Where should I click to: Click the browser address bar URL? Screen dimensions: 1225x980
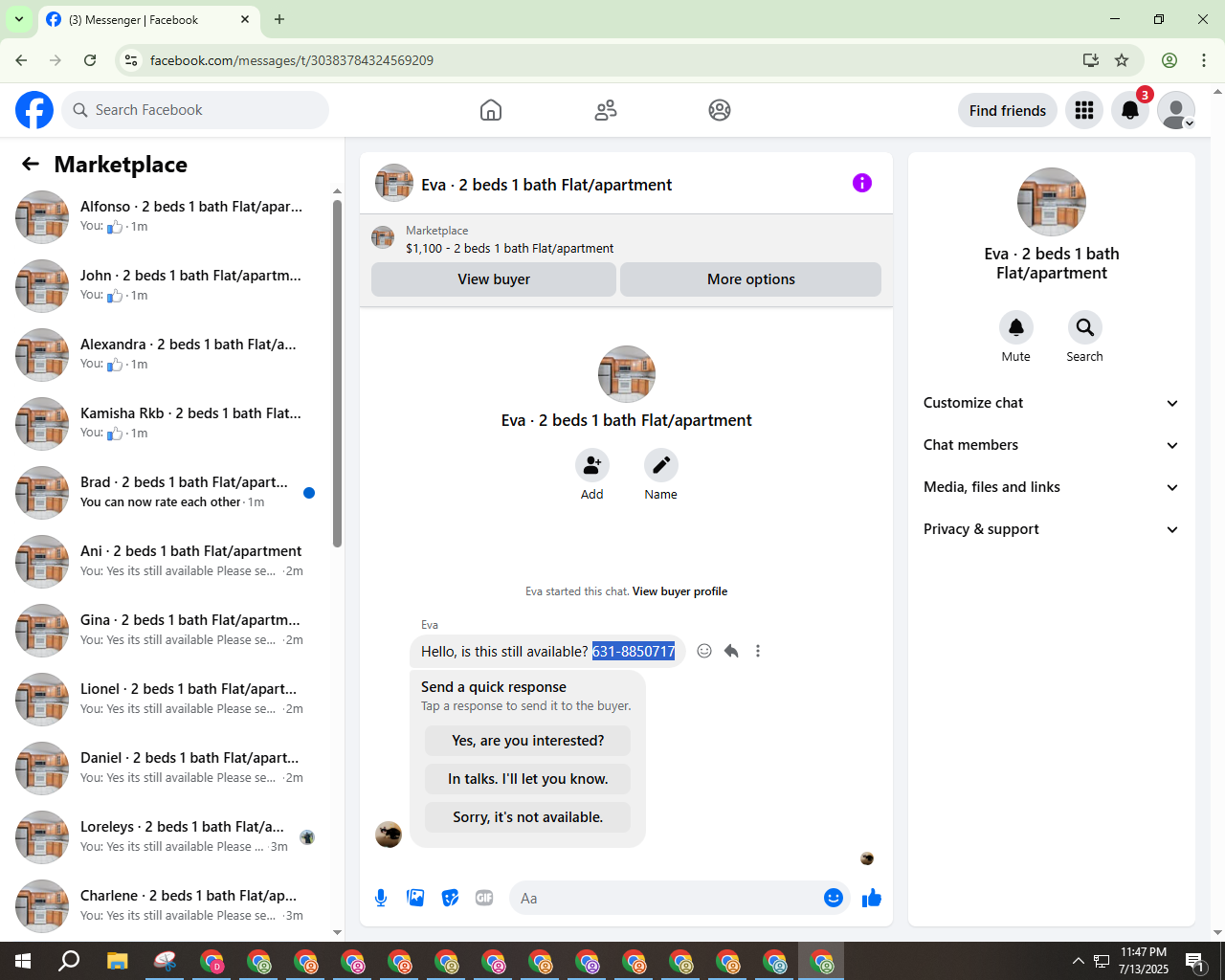(292, 60)
